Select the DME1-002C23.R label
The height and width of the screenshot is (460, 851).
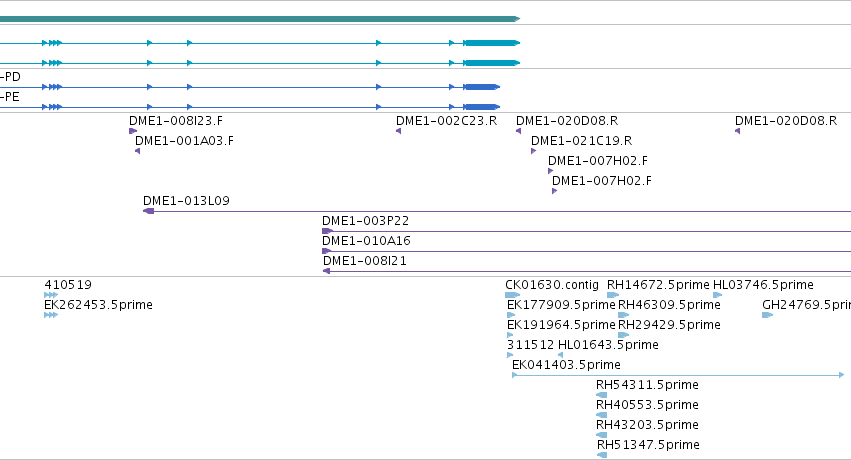(446, 120)
